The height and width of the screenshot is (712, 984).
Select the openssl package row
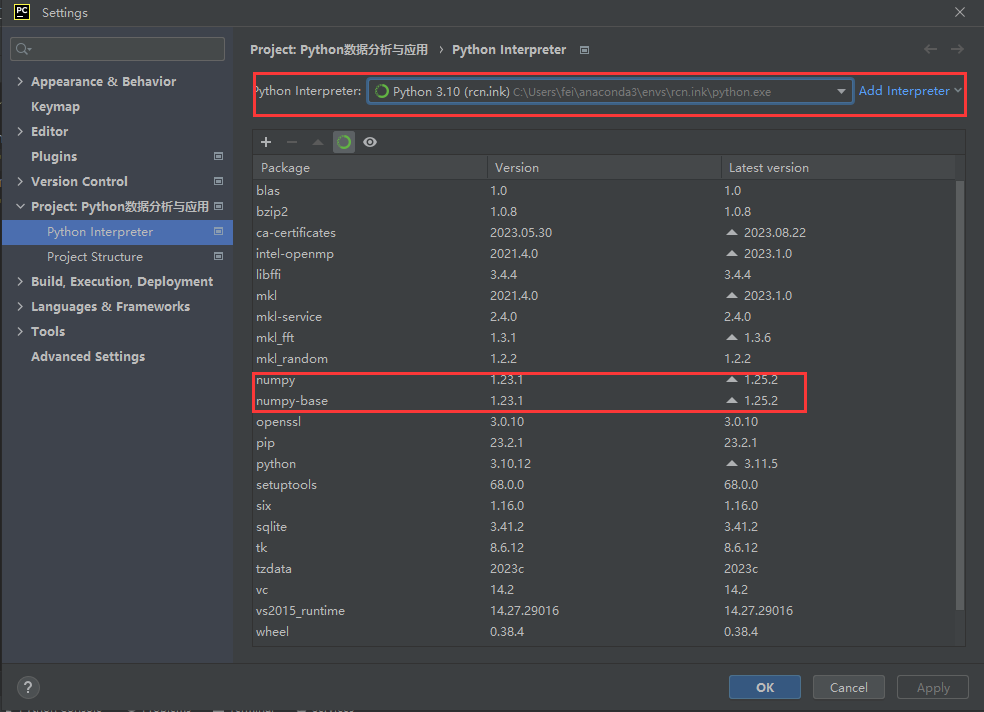pos(604,422)
